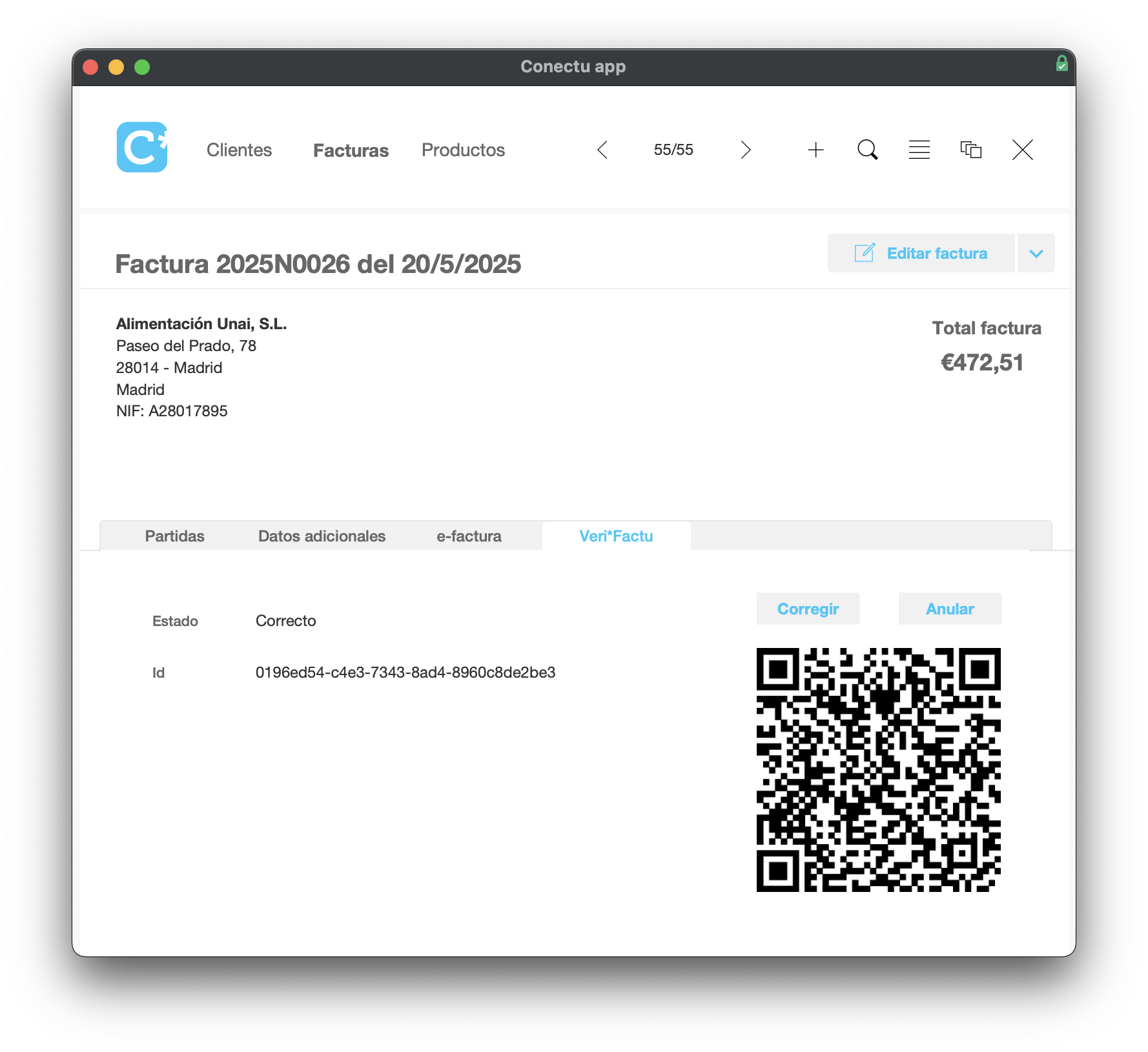Click the Conectu blue logo icon

click(x=142, y=147)
